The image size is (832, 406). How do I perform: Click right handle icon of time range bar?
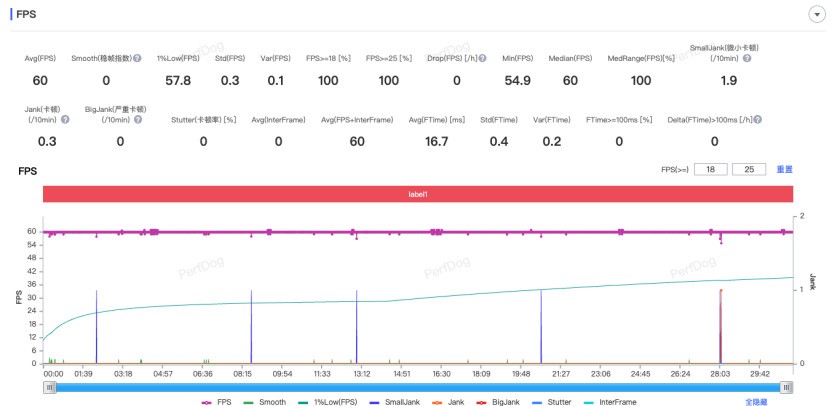click(x=787, y=387)
